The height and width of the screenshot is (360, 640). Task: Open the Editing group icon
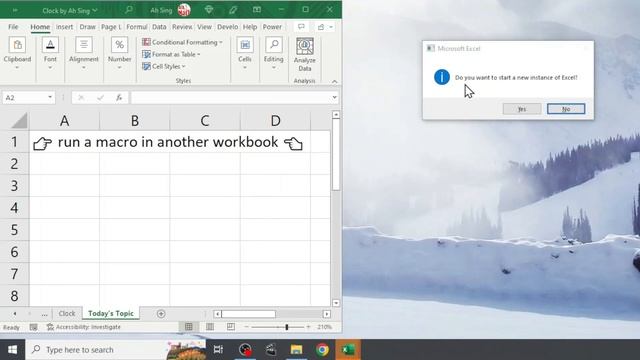click(273, 45)
